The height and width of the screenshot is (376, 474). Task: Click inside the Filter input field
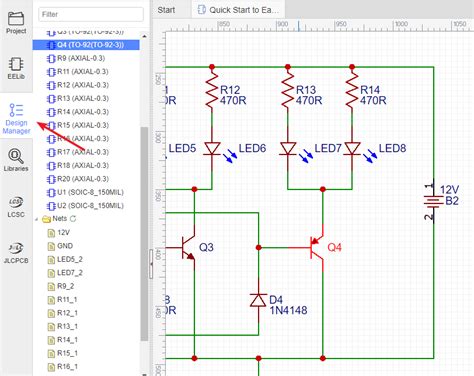(91, 14)
